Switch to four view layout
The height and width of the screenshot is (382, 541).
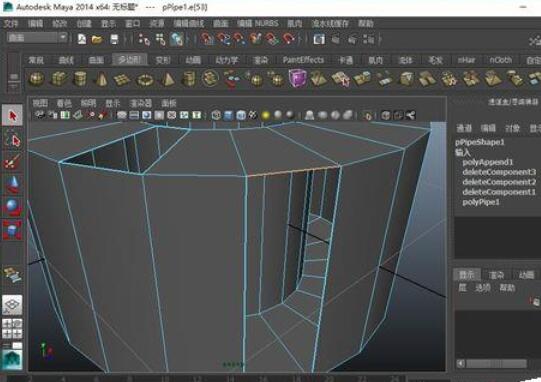pos(12,329)
